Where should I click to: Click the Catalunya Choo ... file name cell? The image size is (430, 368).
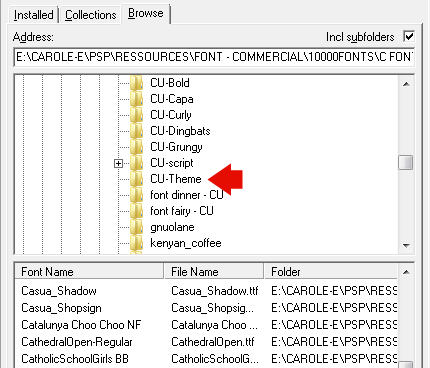pyautogui.click(x=214, y=325)
